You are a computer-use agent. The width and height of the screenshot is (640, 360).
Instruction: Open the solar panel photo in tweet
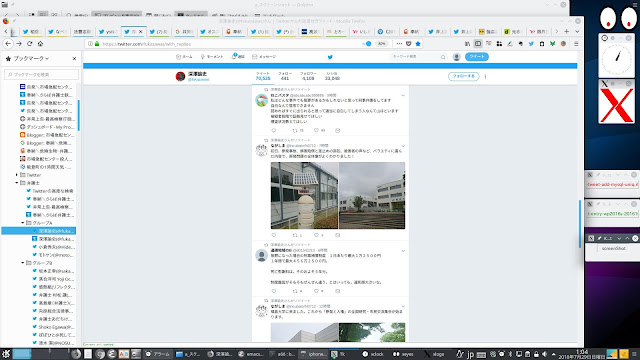click(304, 196)
